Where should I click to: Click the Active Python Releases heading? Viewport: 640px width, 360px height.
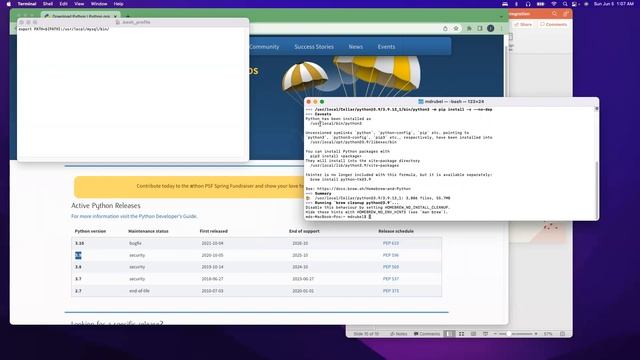tap(106, 206)
